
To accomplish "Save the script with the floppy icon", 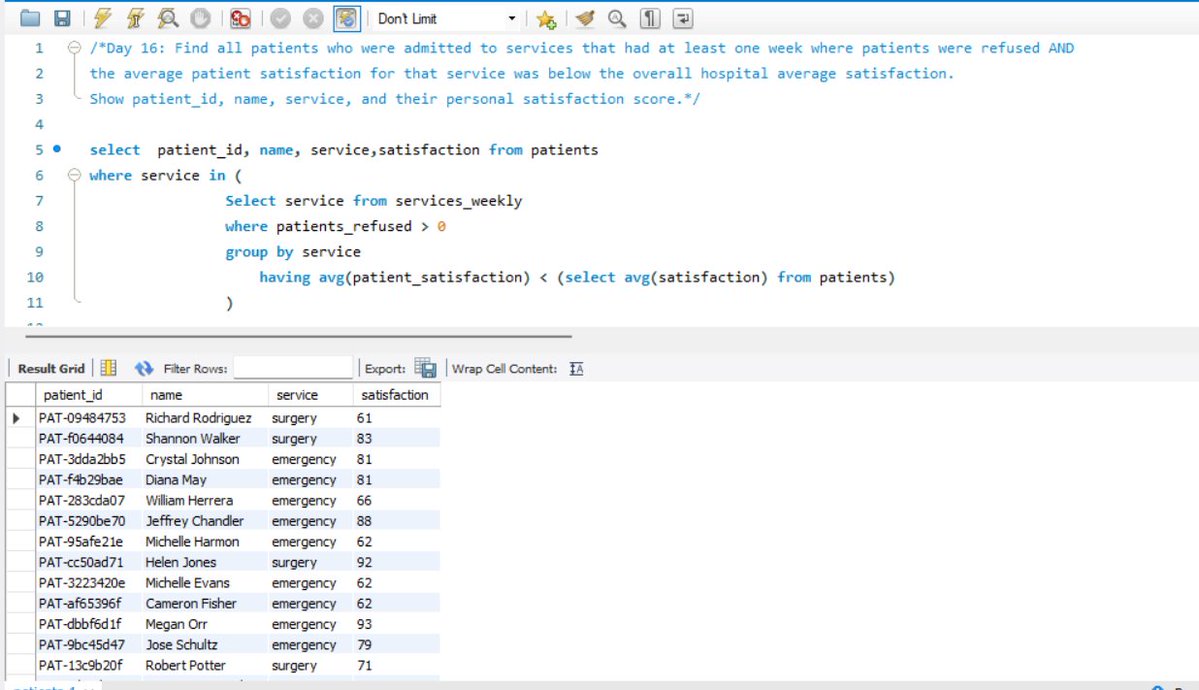I will coord(63,18).
